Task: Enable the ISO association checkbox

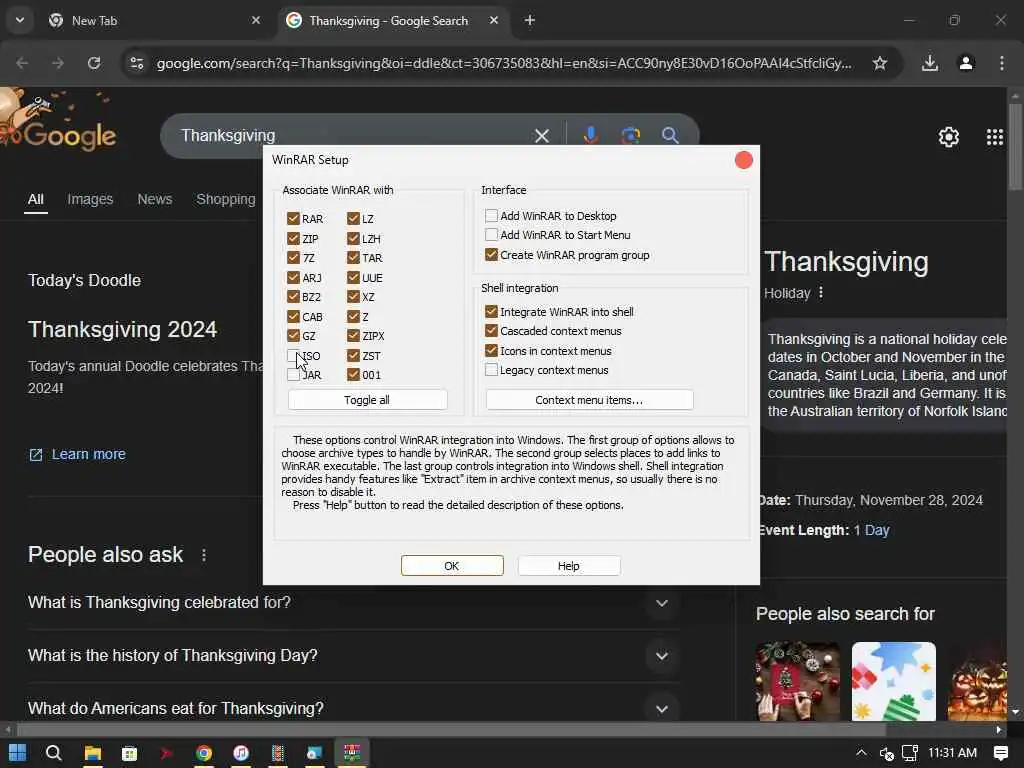Action: (293, 355)
